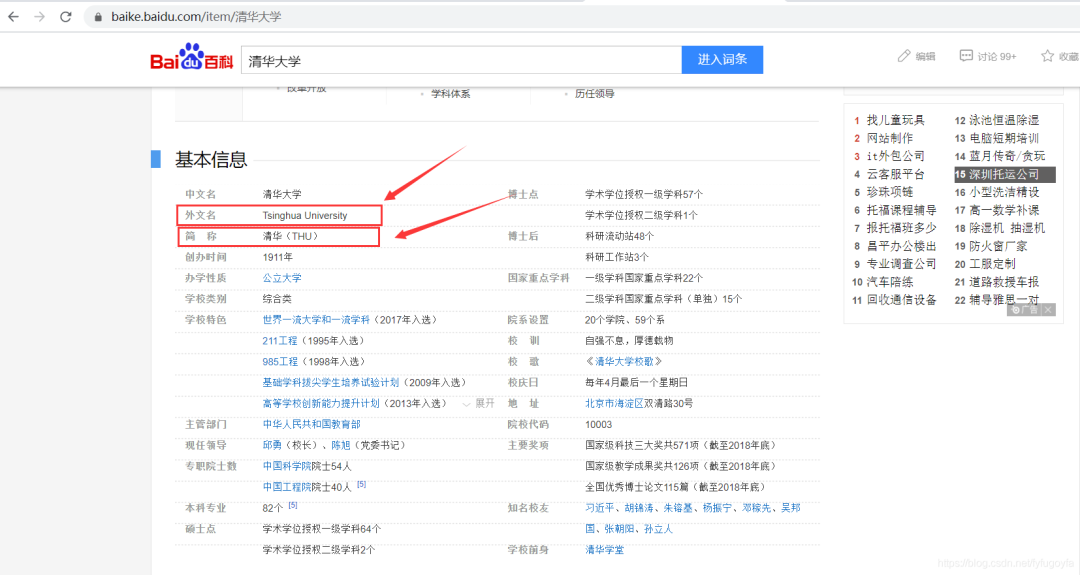
Task: Click ad item 云客服平台
Action: pos(895,174)
